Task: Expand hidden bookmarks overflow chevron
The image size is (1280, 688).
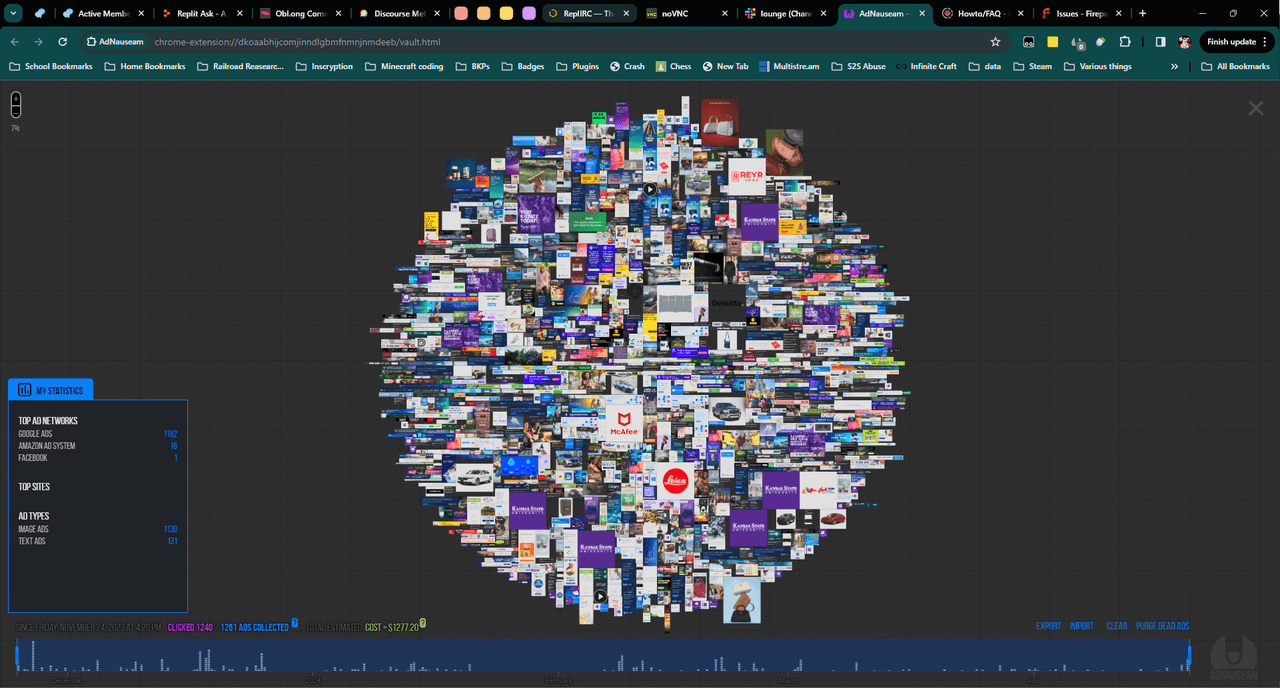Action: pos(1175,66)
